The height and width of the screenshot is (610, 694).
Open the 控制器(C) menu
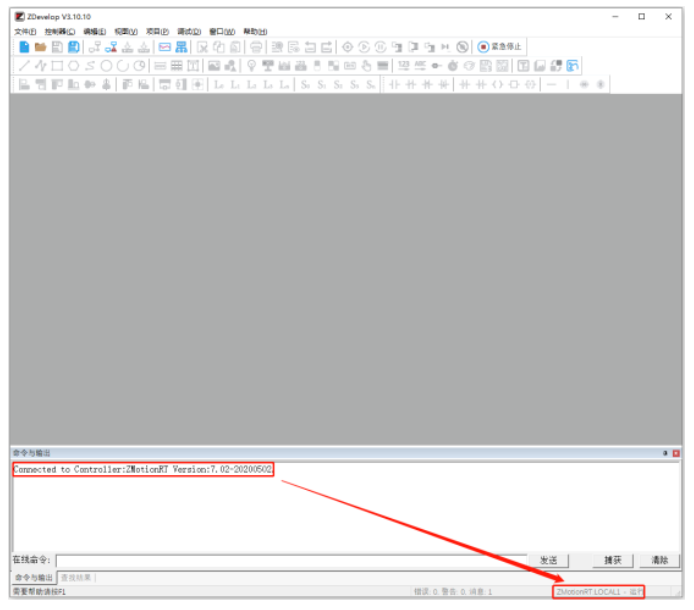60,32
